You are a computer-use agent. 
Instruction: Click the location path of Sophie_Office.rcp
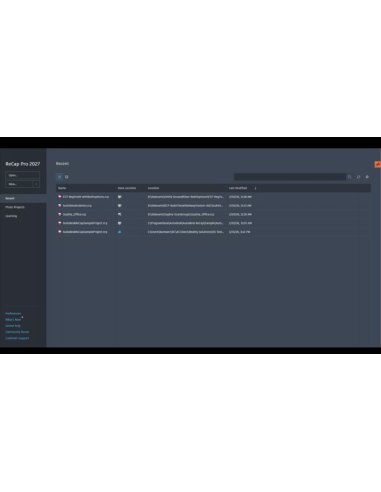181,214
